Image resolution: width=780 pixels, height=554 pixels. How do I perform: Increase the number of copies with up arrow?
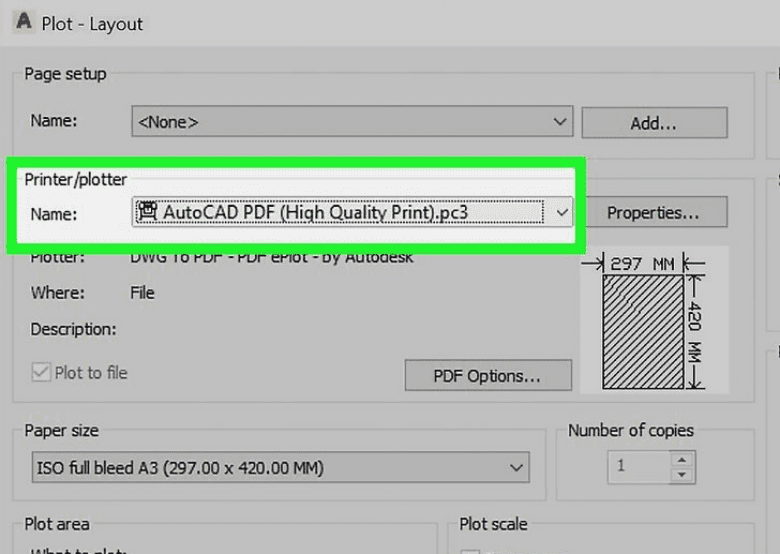682,459
